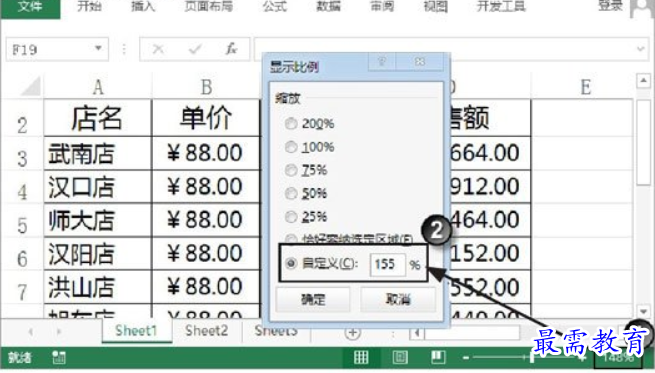Expand the Name Box dropdown arrow
Viewport: 655px width, 373px height.
(x=98, y=48)
